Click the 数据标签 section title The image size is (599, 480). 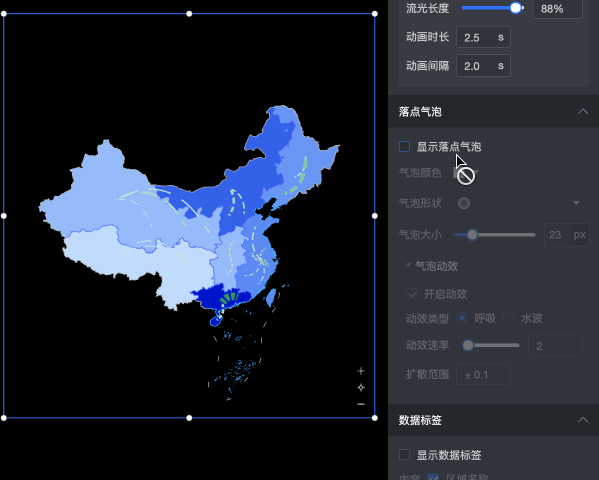pos(420,420)
